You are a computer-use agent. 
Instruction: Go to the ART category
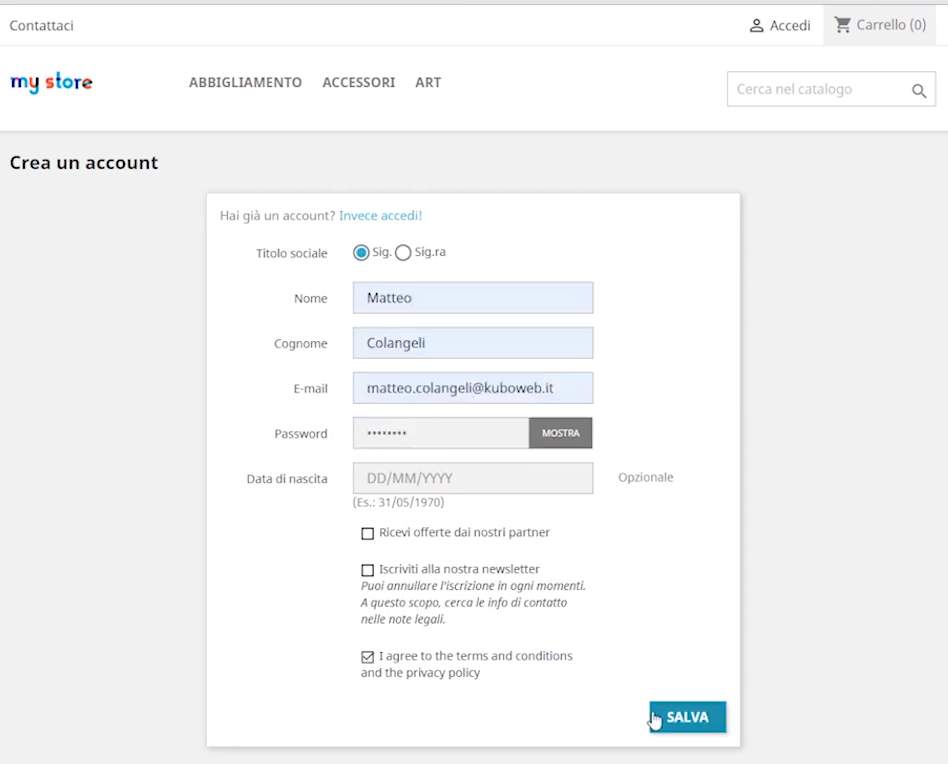coord(428,83)
